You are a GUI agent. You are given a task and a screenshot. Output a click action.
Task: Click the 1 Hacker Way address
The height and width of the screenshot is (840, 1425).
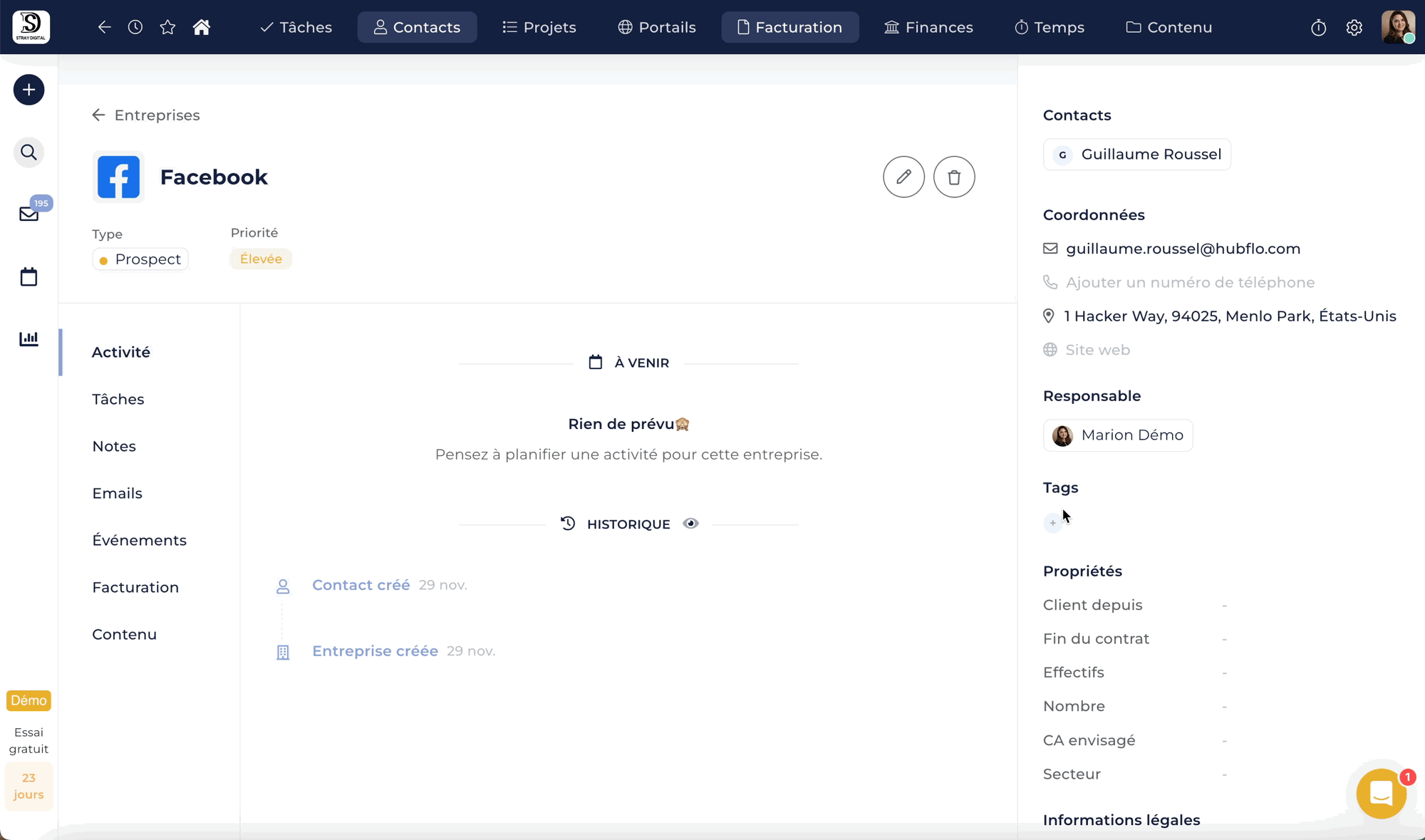coord(1230,316)
